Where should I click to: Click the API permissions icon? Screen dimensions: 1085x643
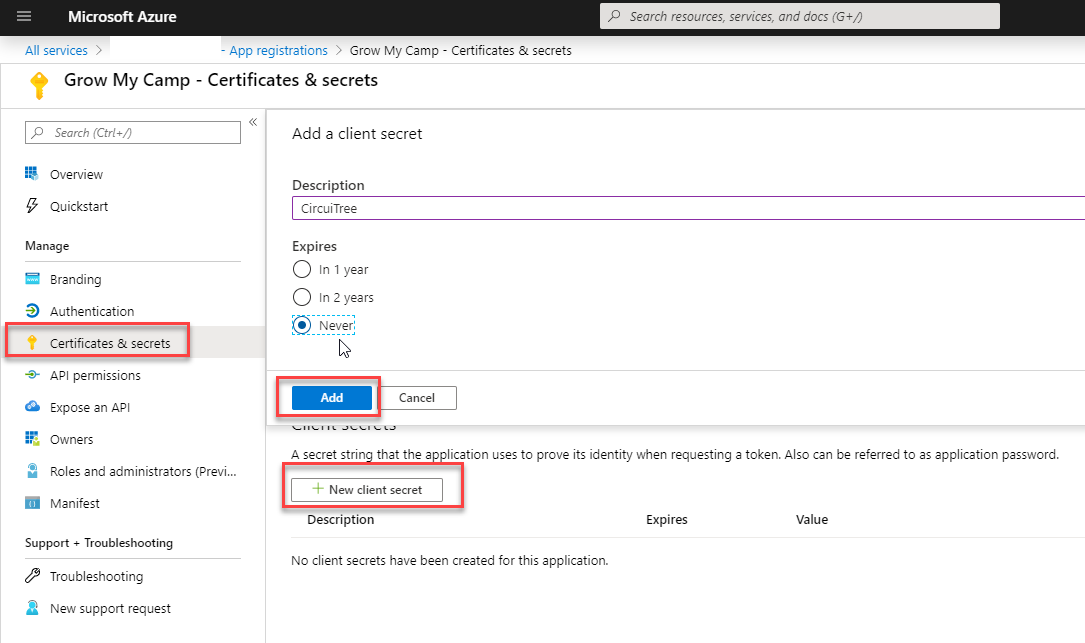(x=32, y=375)
